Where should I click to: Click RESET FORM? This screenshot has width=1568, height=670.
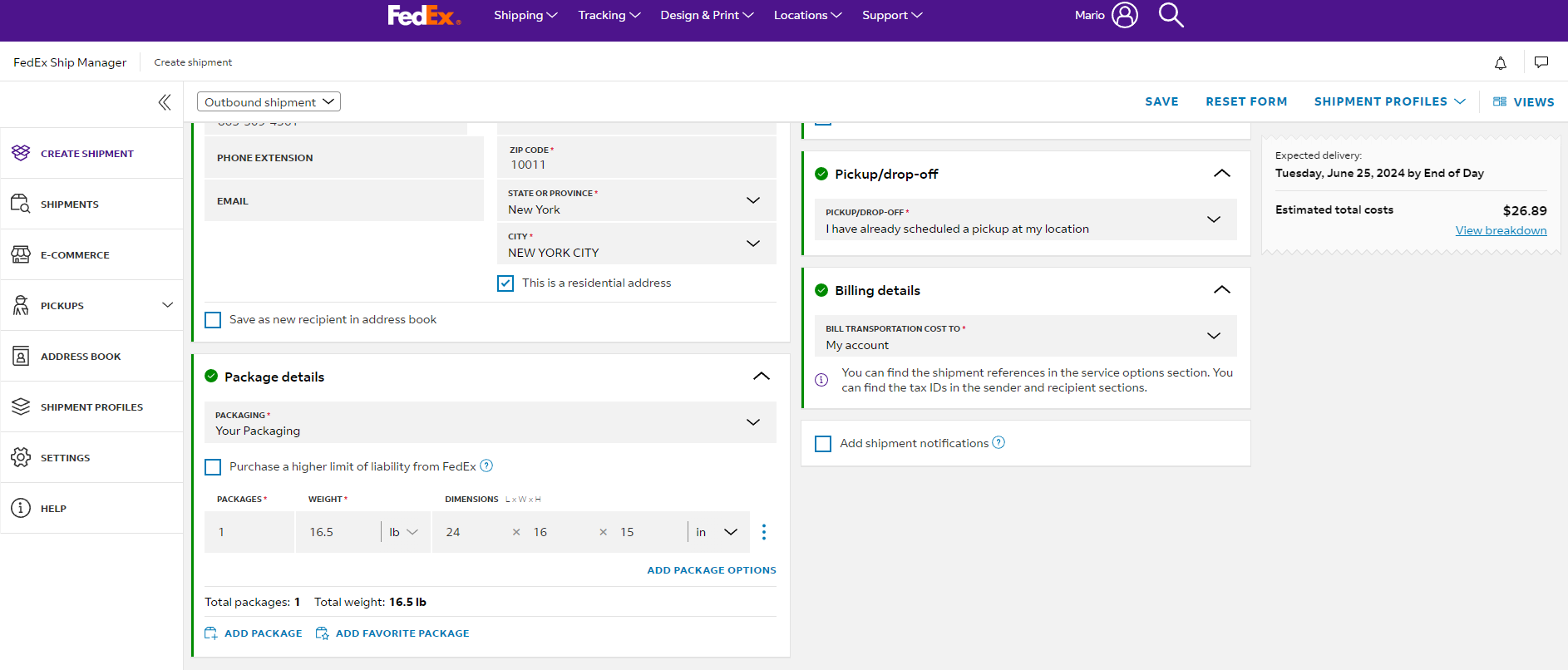pos(1246,101)
